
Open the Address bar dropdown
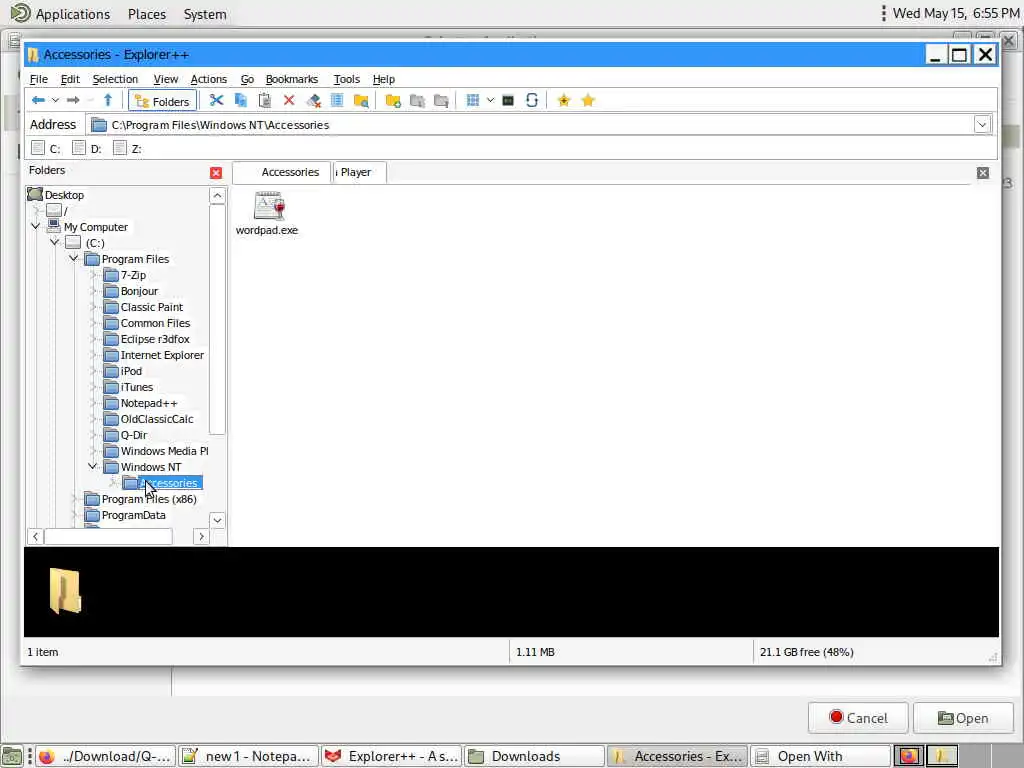pos(982,124)
